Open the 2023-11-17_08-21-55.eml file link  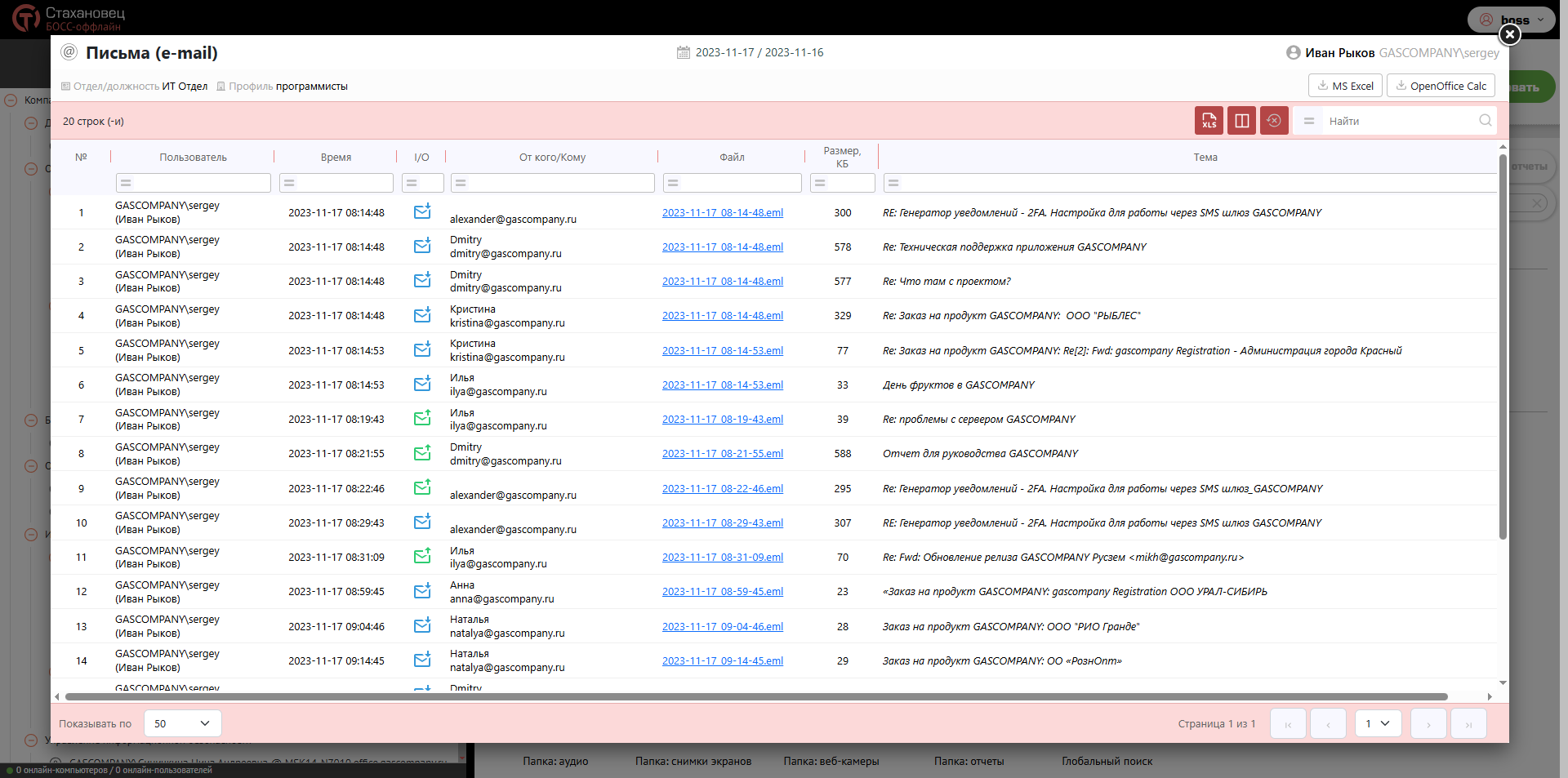(722, 453)
